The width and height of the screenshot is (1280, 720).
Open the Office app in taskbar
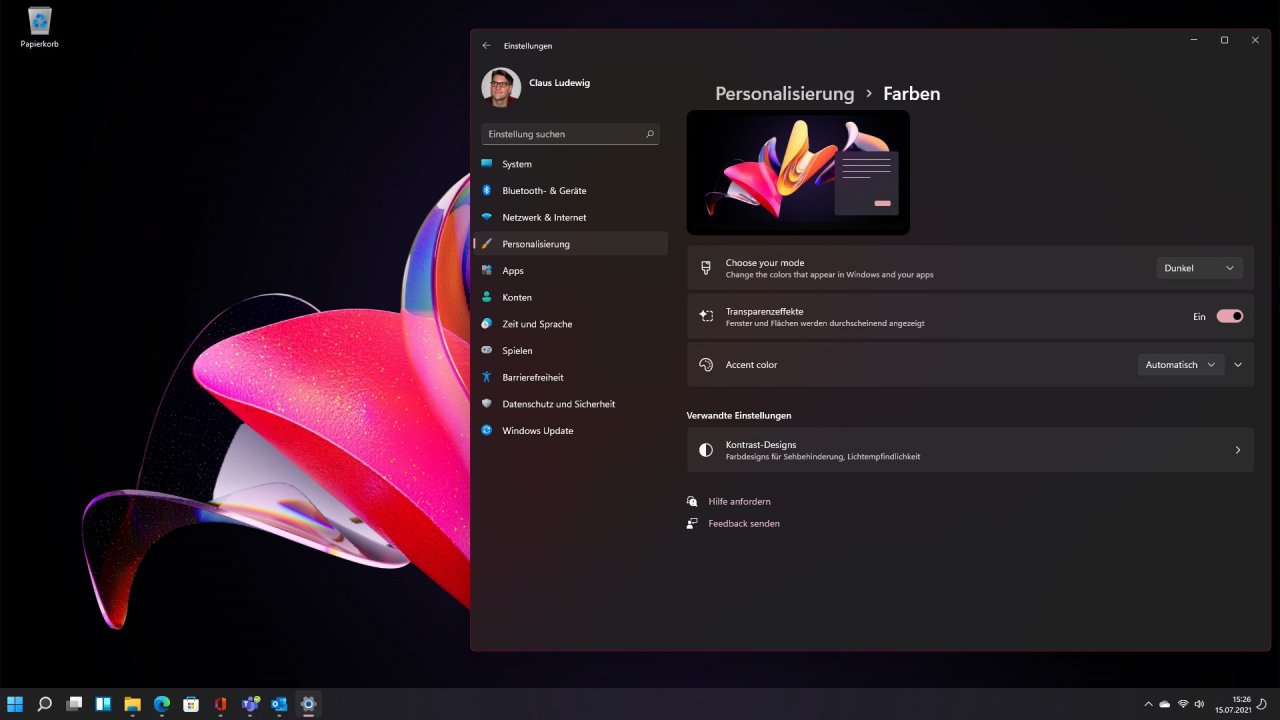point(220,704)
